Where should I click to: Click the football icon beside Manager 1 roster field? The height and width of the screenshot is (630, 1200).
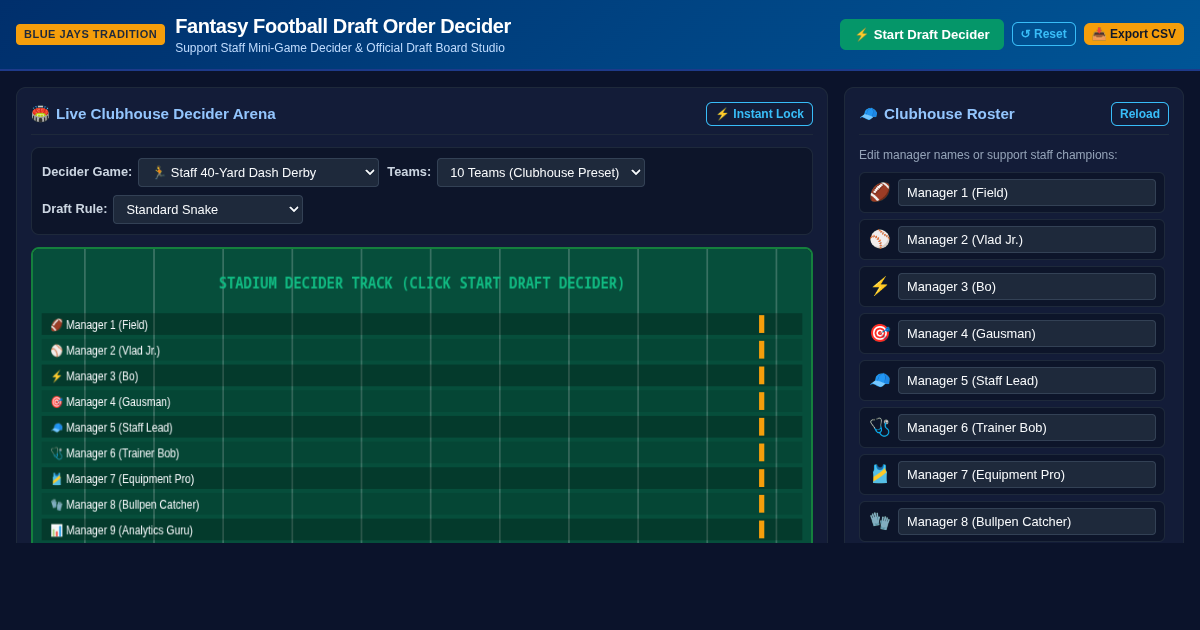point(880,192)
